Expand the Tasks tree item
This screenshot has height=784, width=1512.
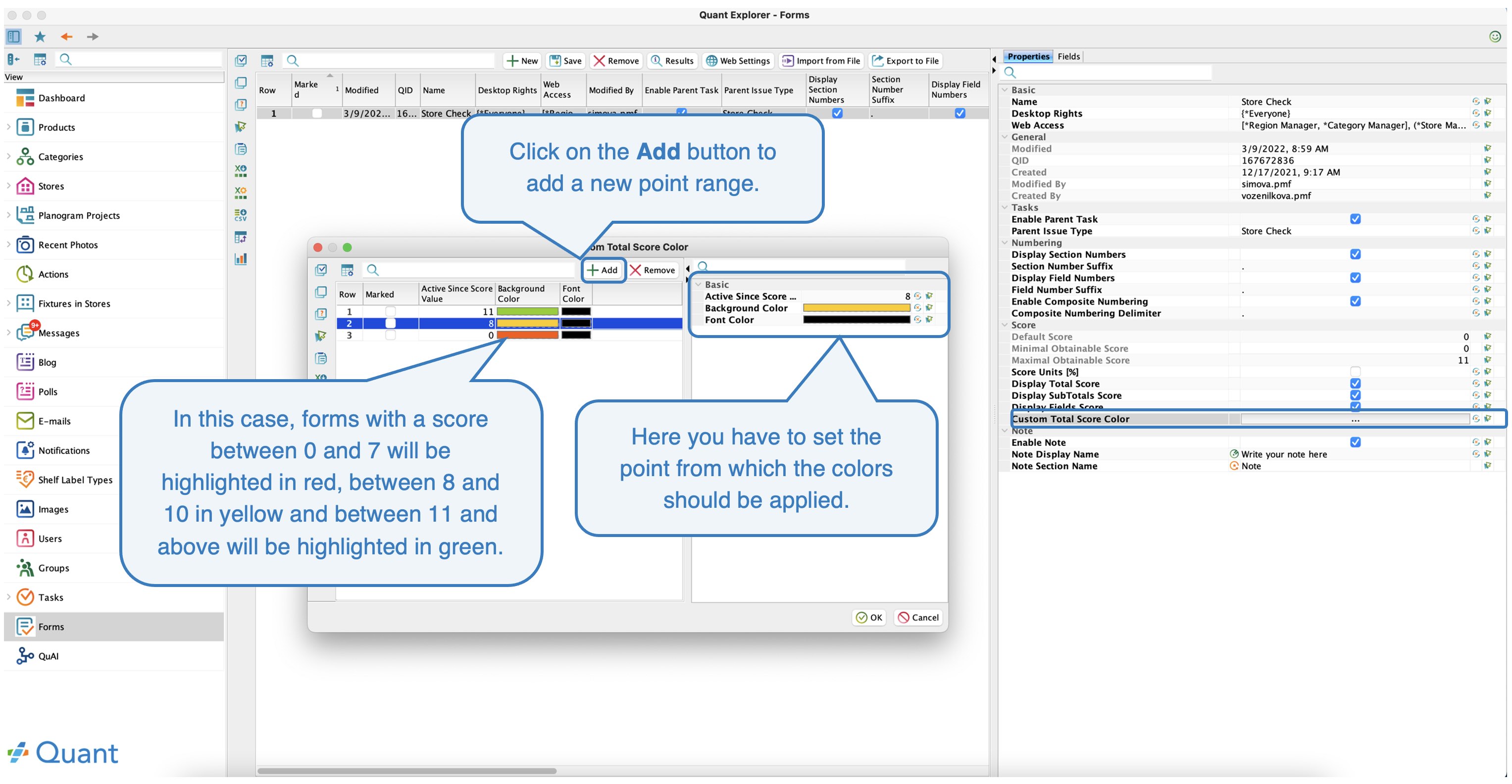(8, 597)
